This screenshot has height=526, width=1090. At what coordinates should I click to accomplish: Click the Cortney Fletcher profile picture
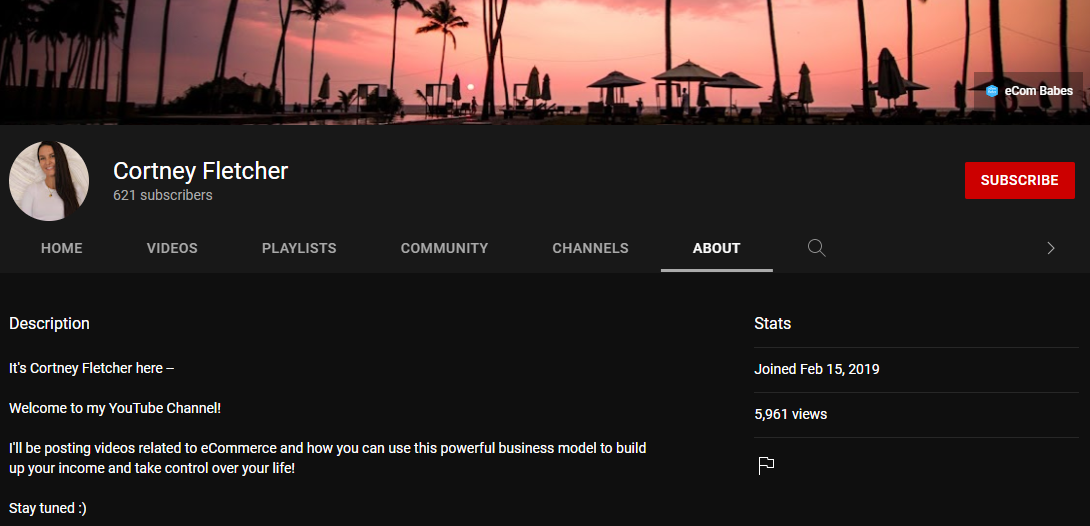49,181
